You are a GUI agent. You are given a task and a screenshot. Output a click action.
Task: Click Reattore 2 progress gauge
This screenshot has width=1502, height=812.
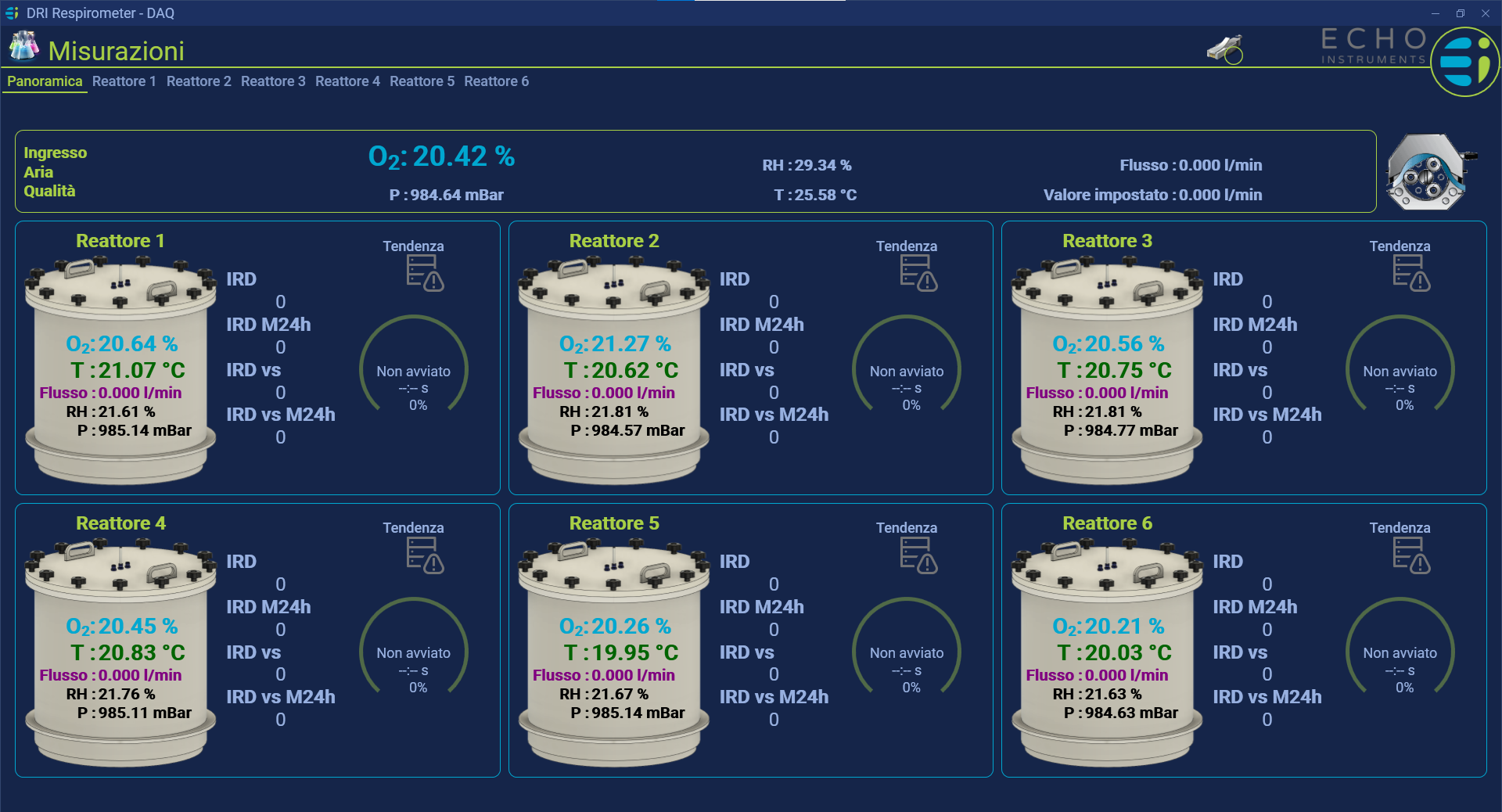click(906, 369)
